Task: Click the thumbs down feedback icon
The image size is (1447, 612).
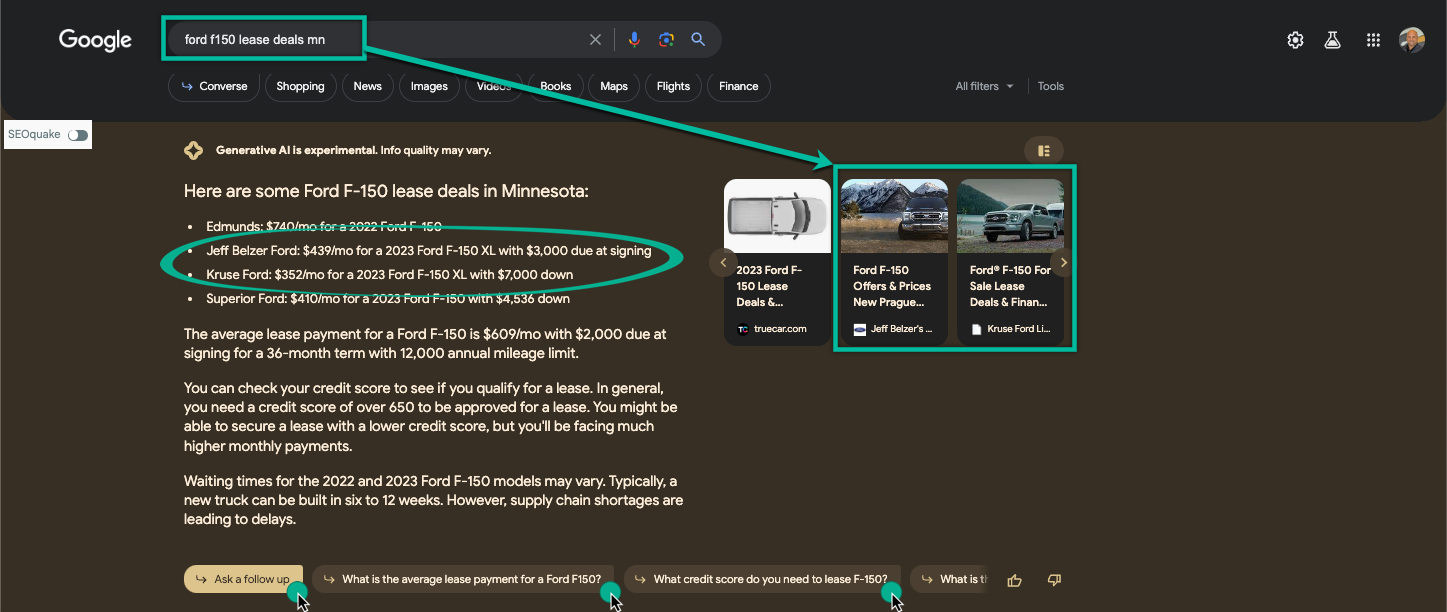Action: pos(1053,580)
